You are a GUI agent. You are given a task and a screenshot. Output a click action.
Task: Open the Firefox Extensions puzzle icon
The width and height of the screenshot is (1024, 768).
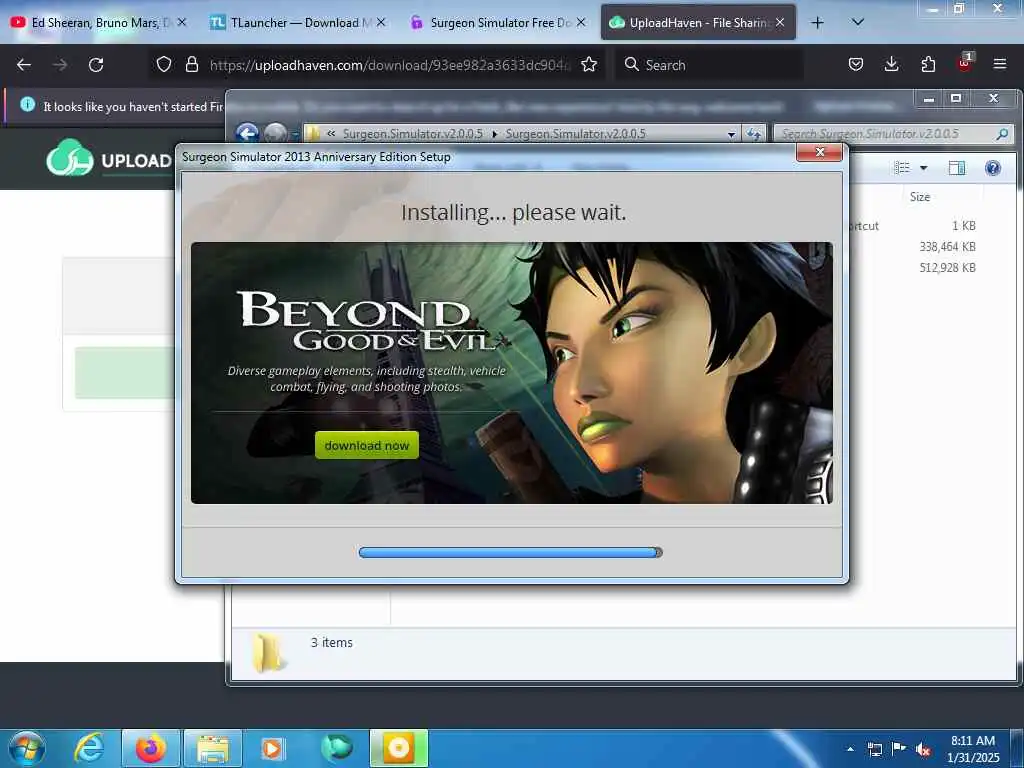pos(928,64)
